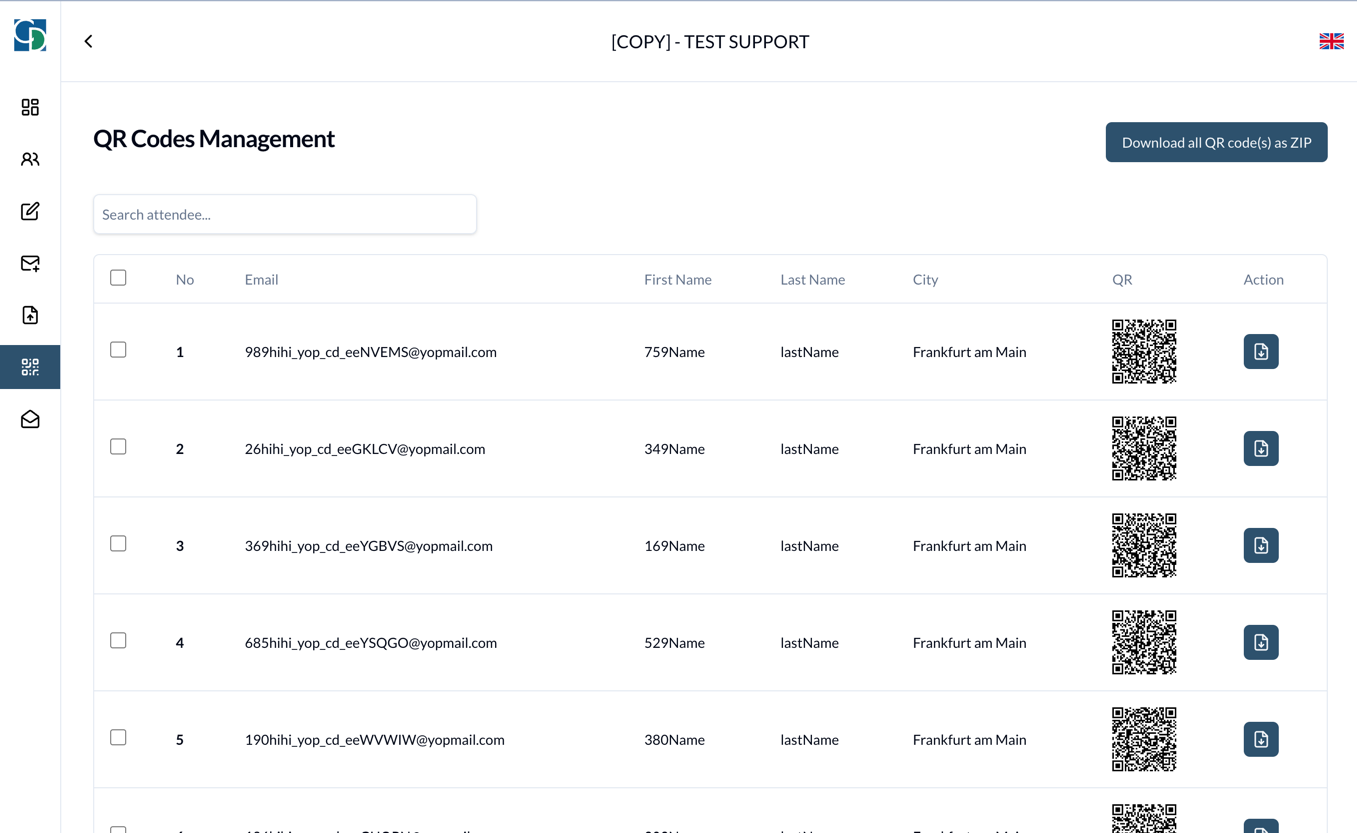This screenshot has width=1357, height=833.
Task: Toggle the select-all checkbox in table header
Action: point(118,278)
